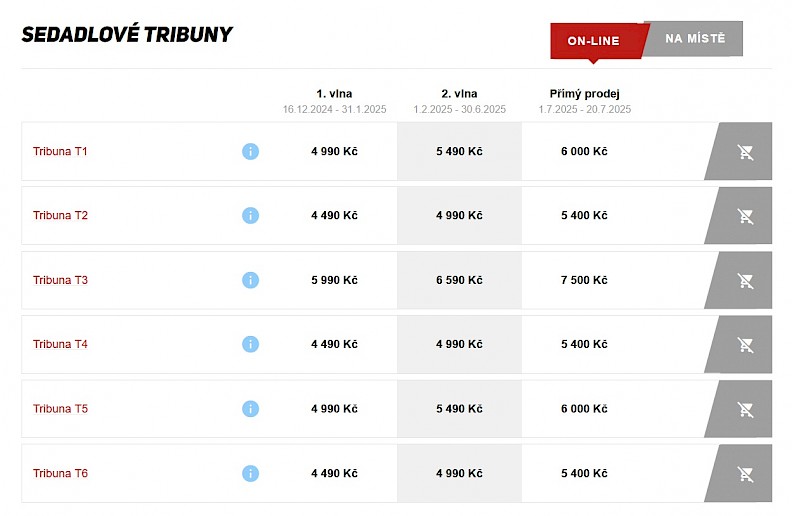This screenshot has width=792, height=516.
Task: Click the cart icon for Tribuna T1
Action: (745, 152)
